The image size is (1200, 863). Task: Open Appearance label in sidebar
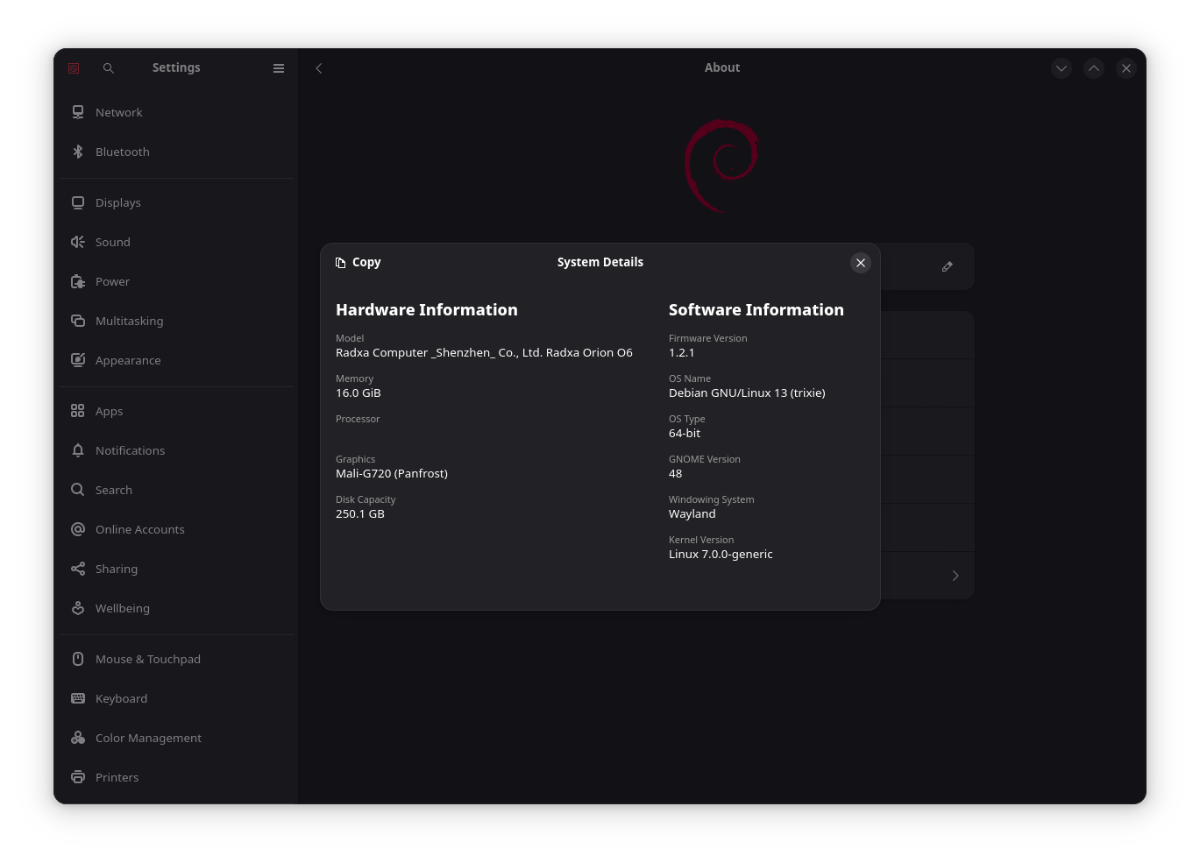point(128,360)
